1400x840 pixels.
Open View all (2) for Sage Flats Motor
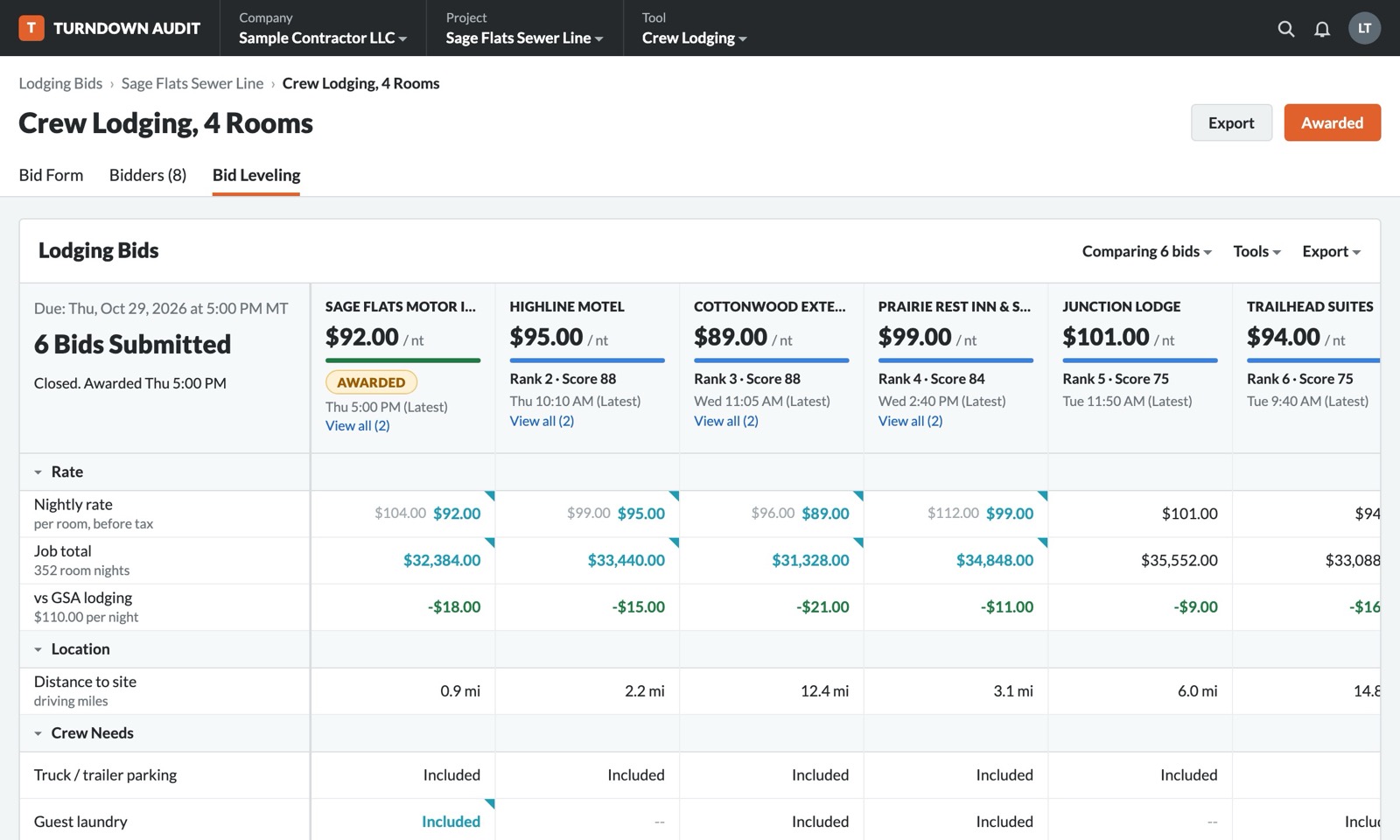tap(357, 425)
